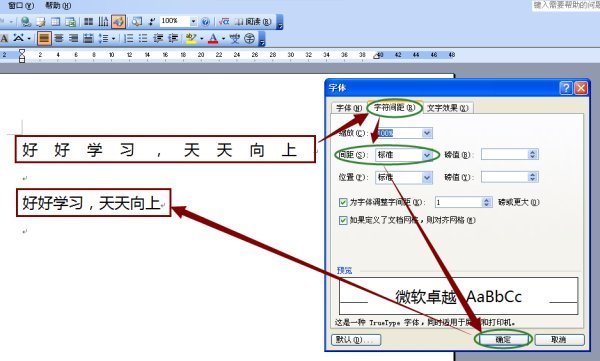600x361 pixels.
Task: Click the 阅读(R) reading view button
Action: pos(253,22)
